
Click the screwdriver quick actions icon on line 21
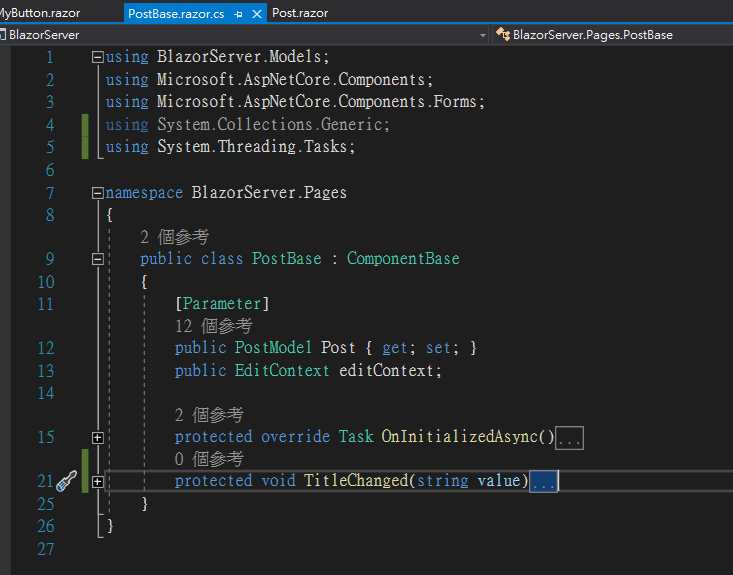coord(66,481)
